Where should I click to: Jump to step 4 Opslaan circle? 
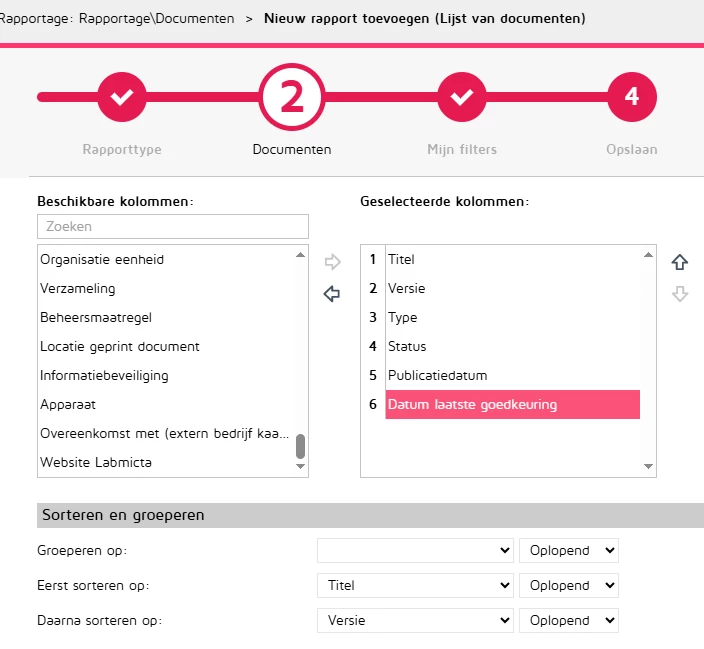click(631, 97)
